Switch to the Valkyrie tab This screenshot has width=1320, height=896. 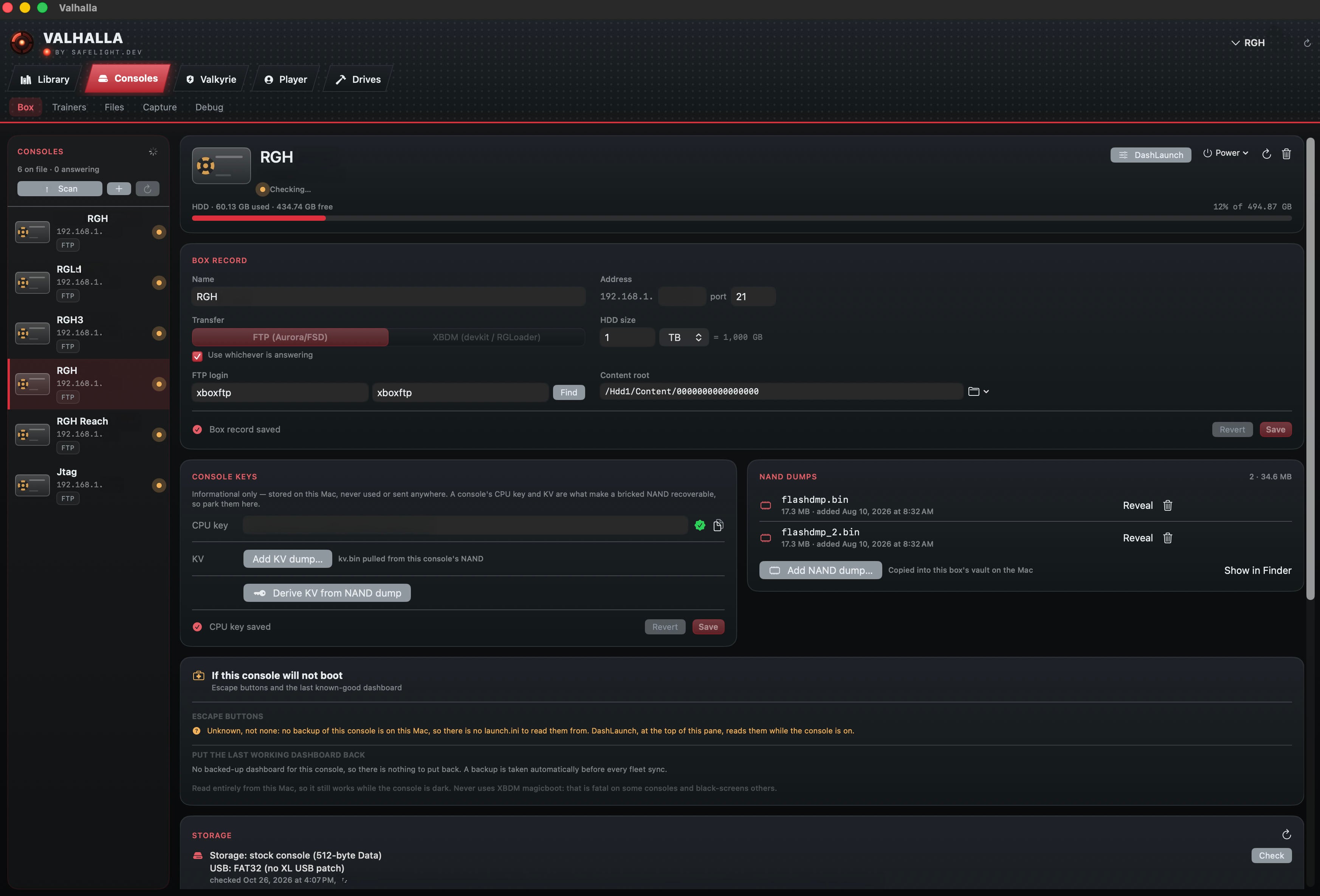[x=211, y=79]
